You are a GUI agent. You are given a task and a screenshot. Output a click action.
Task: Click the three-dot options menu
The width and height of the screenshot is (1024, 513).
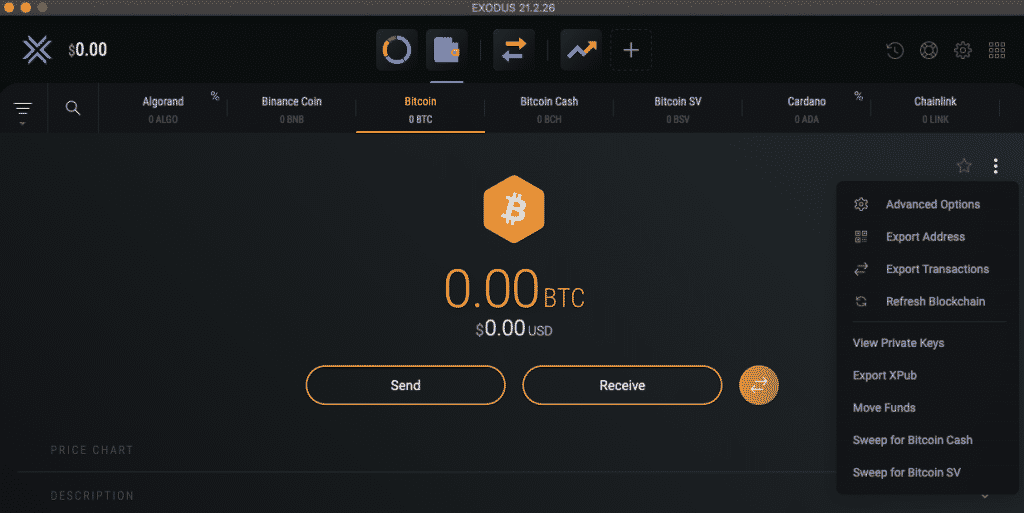coord(995,166)
